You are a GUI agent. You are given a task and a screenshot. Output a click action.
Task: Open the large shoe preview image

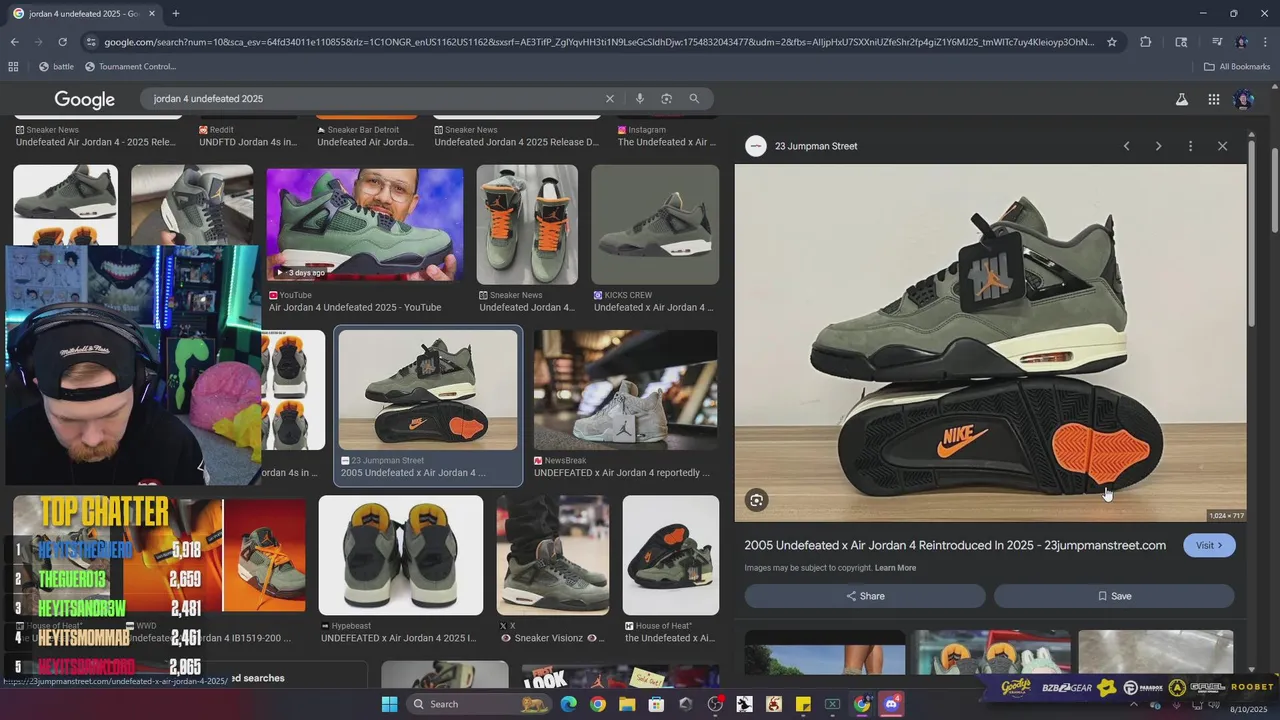[x=991, y=343]
